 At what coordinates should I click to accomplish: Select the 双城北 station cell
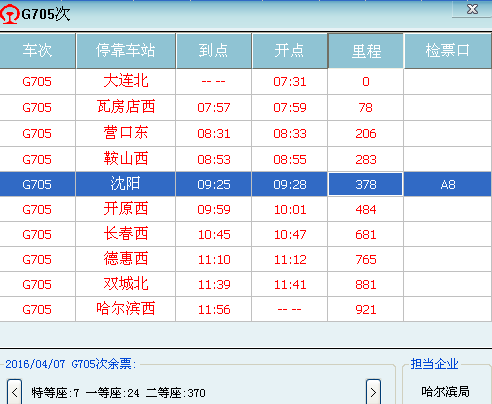point(126,284)
